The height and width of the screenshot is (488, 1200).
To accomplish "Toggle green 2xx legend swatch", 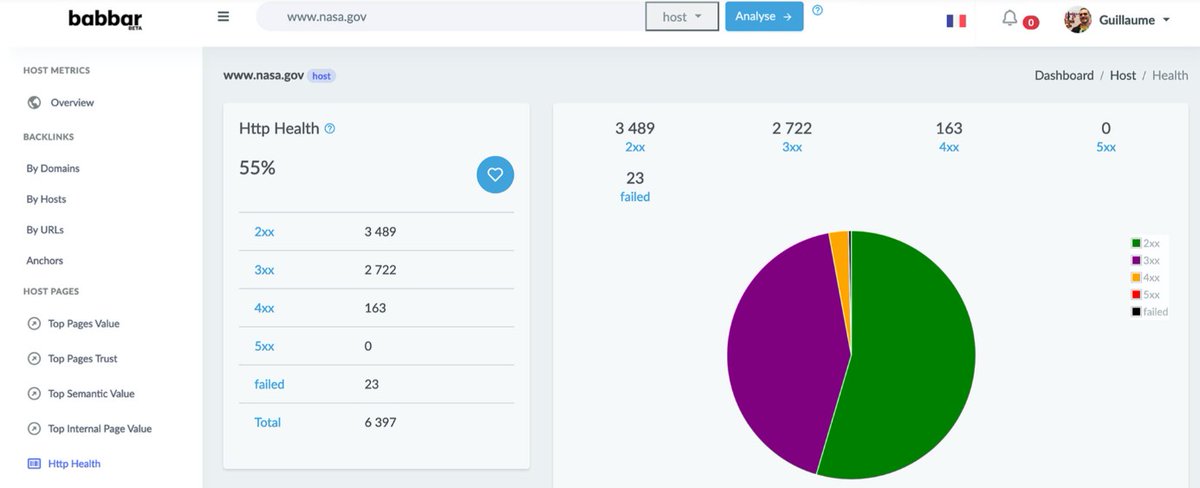I will click(1136, 243).
